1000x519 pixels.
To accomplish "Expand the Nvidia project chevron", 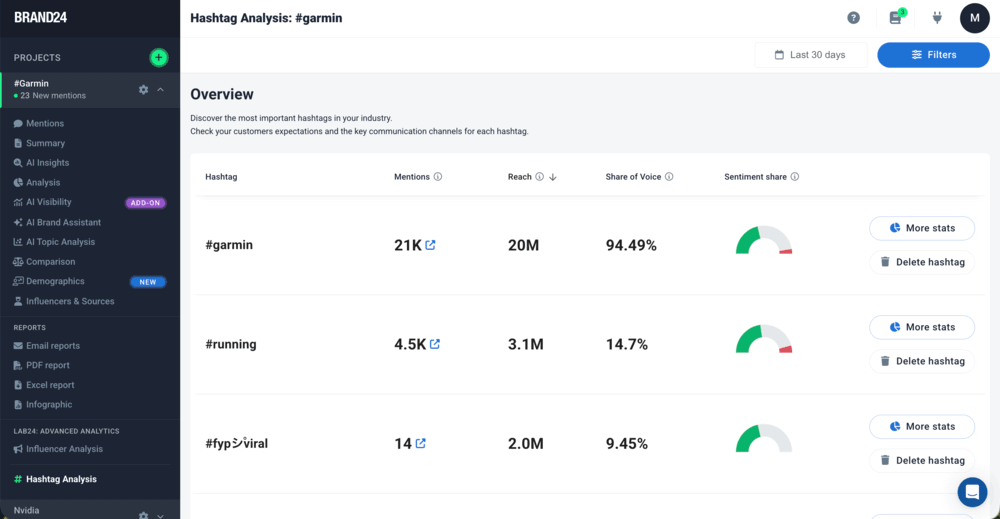I will (161, 515).
